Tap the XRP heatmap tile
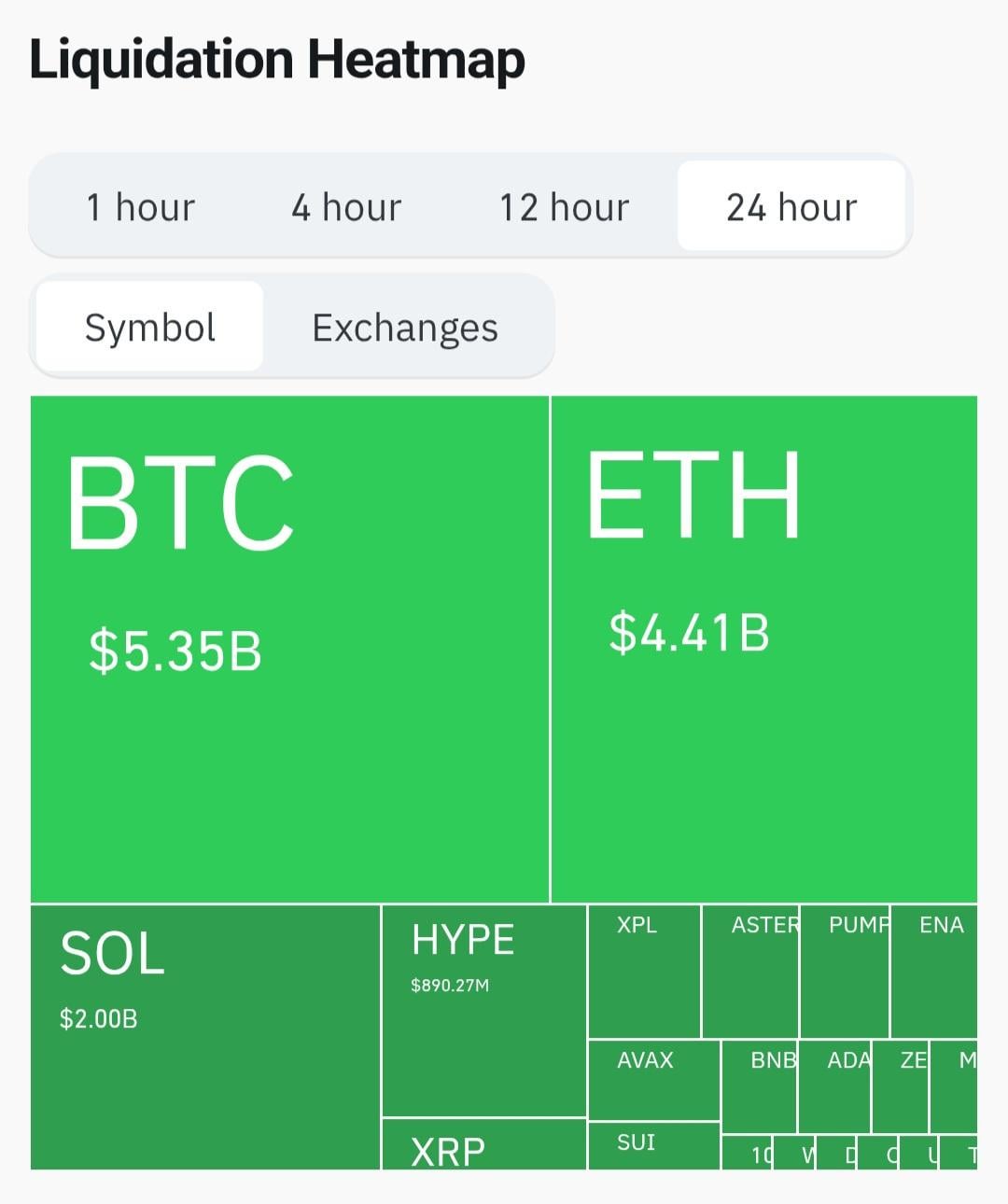The image size is (1008, 1204). [483, 1145]
